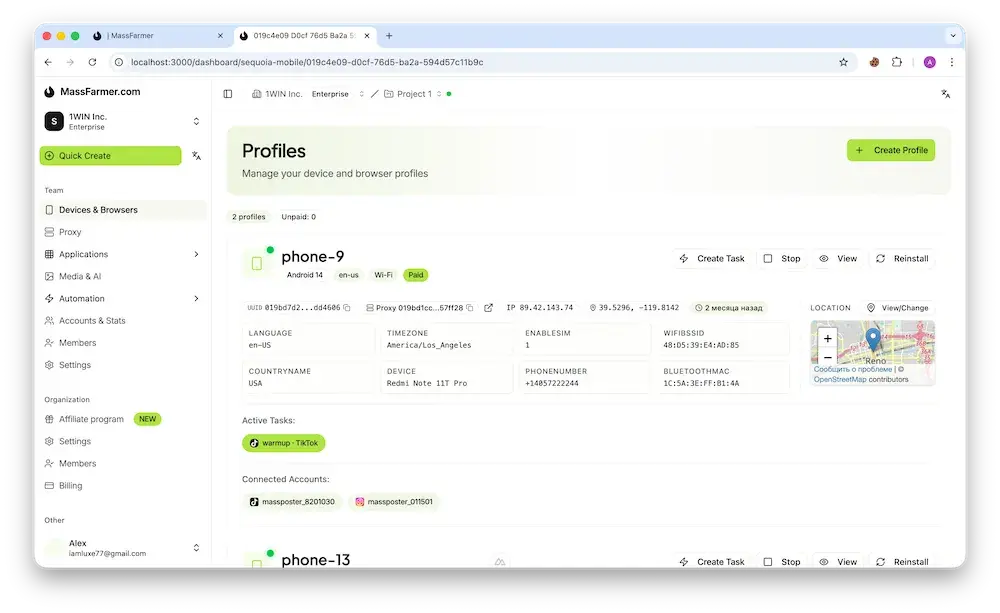The image size is (1000, 613).
Task: Click the Create Profile button
Action: click(891, 150)
